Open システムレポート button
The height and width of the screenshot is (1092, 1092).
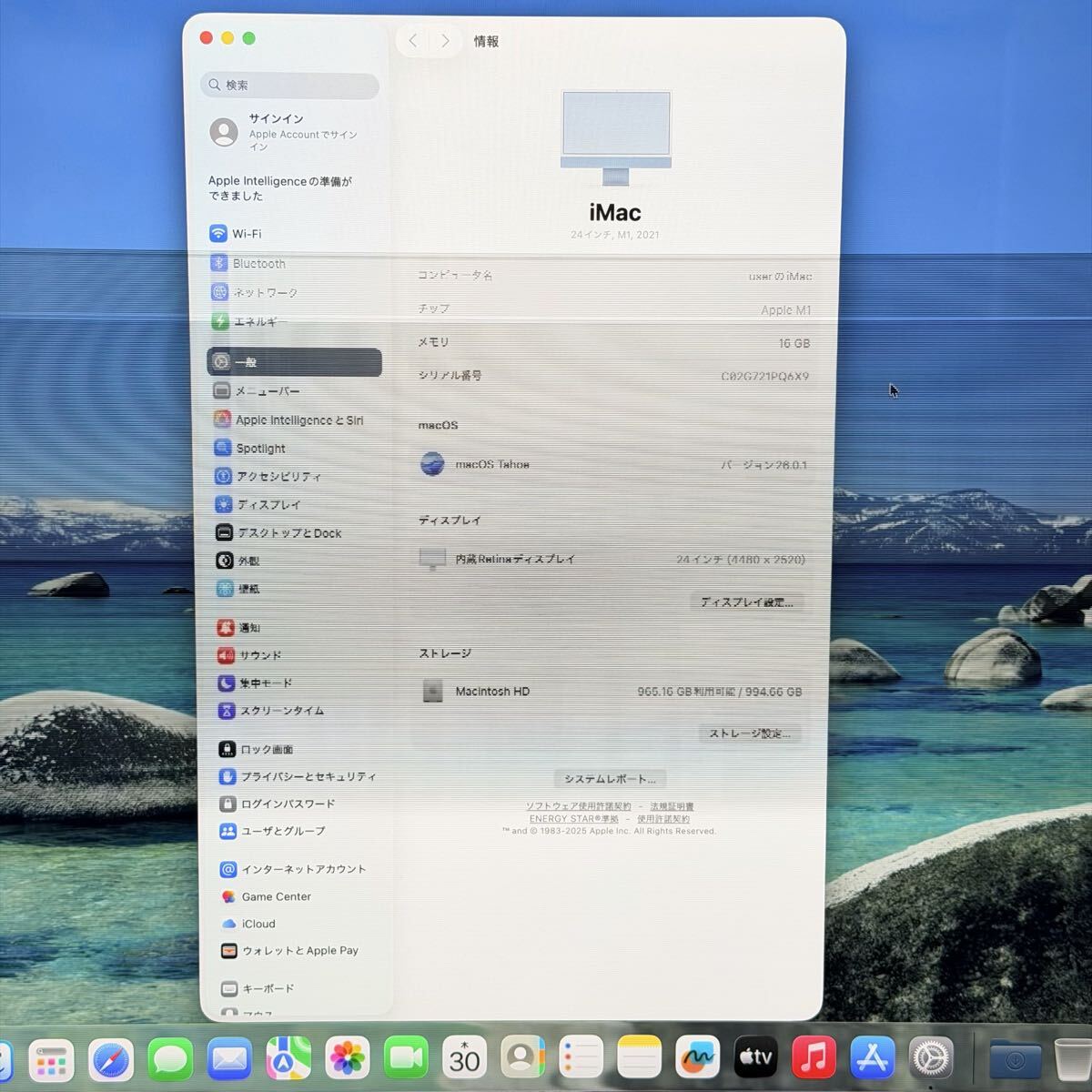[x=610, y=779]
